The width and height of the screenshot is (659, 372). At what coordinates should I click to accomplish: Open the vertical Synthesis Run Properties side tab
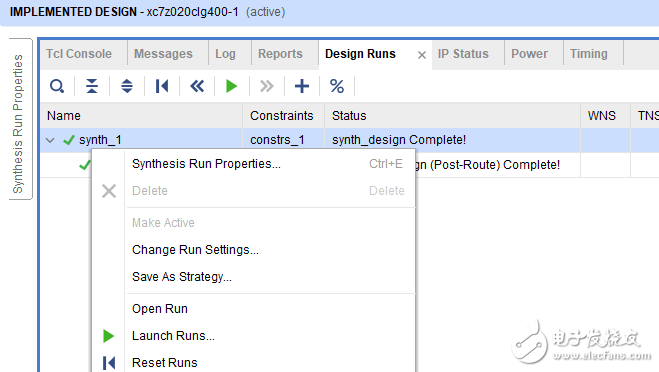tap(19, 124)
